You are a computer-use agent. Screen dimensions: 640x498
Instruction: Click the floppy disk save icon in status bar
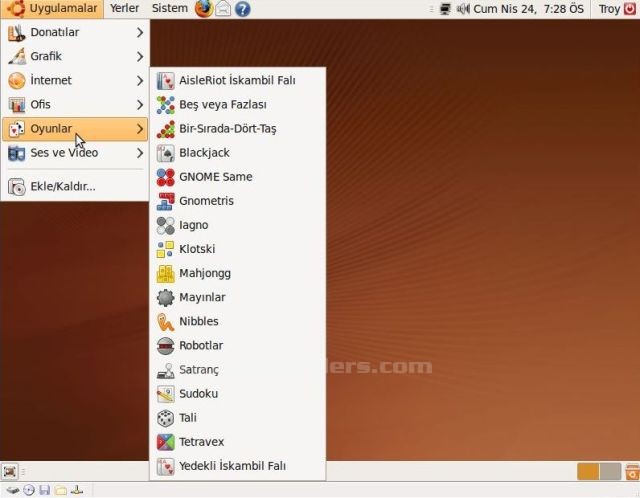(x=44, y=490)
